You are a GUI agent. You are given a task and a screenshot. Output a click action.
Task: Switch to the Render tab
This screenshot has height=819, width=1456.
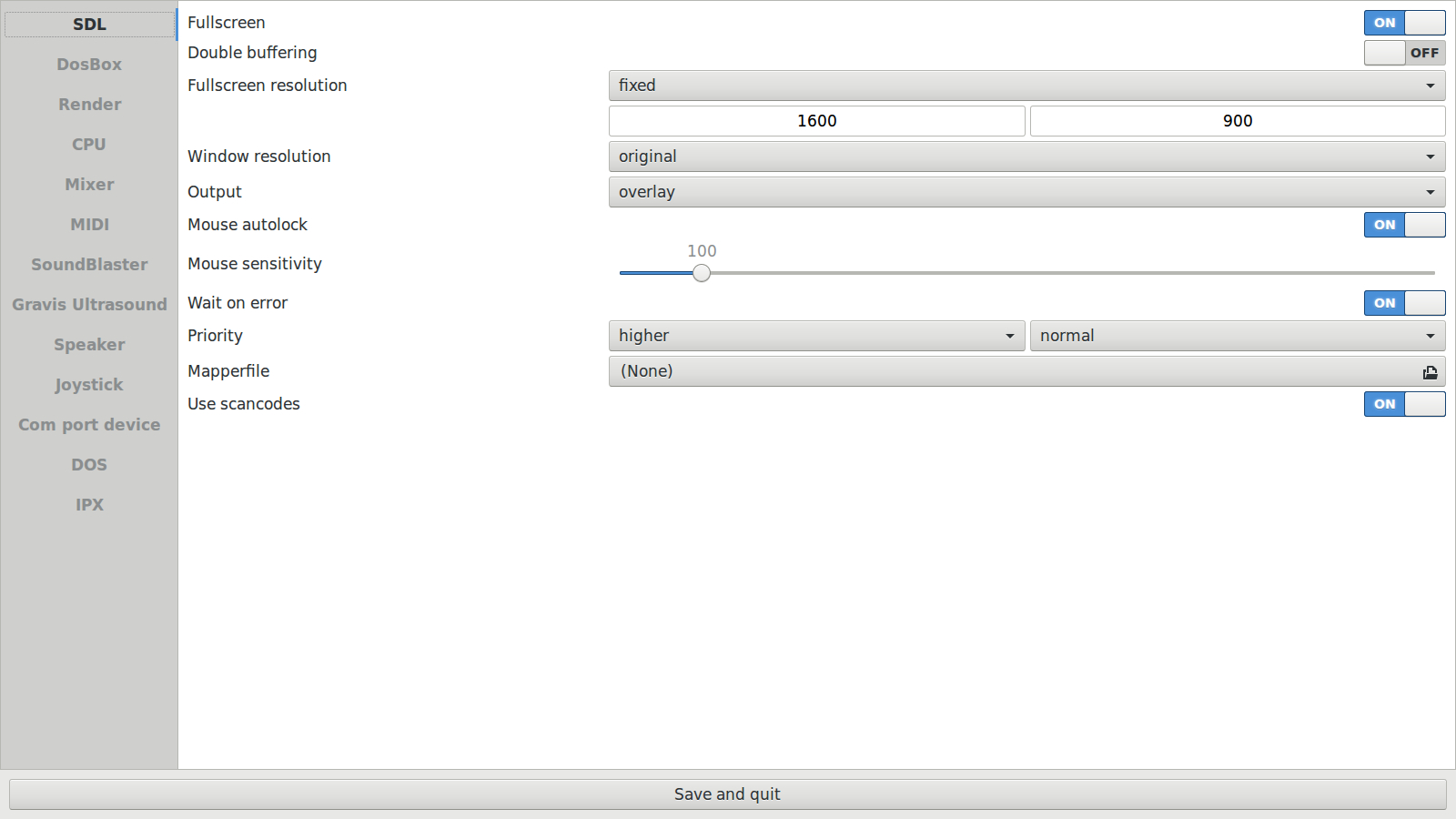[x=89, y=105]
